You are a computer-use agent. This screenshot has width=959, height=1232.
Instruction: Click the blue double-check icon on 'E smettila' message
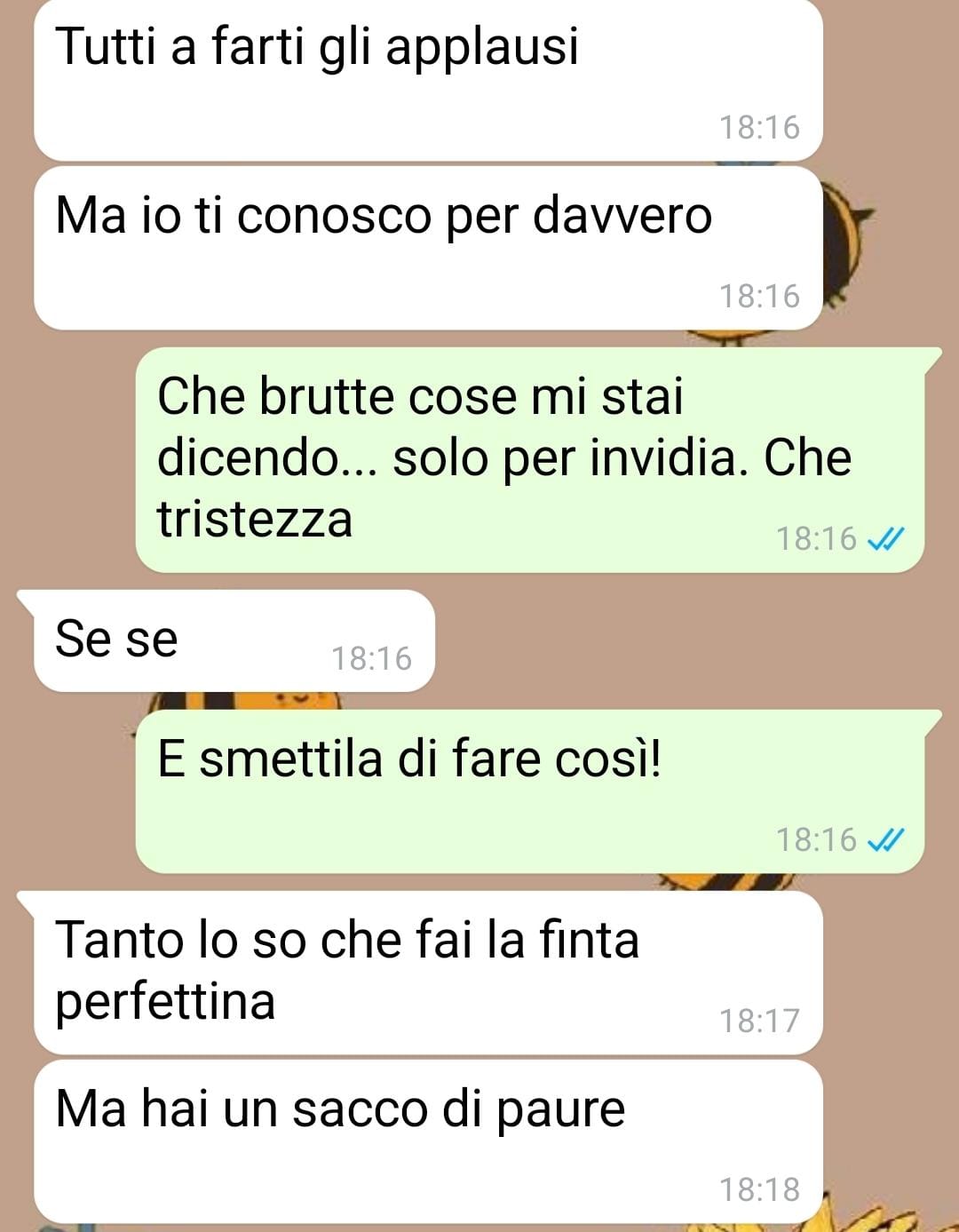click(885, 839)
